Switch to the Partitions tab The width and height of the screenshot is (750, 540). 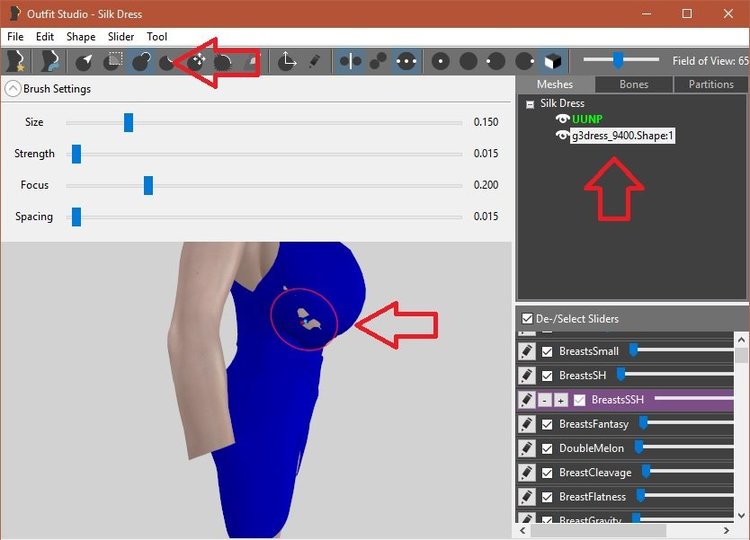(x=711, y=85)
